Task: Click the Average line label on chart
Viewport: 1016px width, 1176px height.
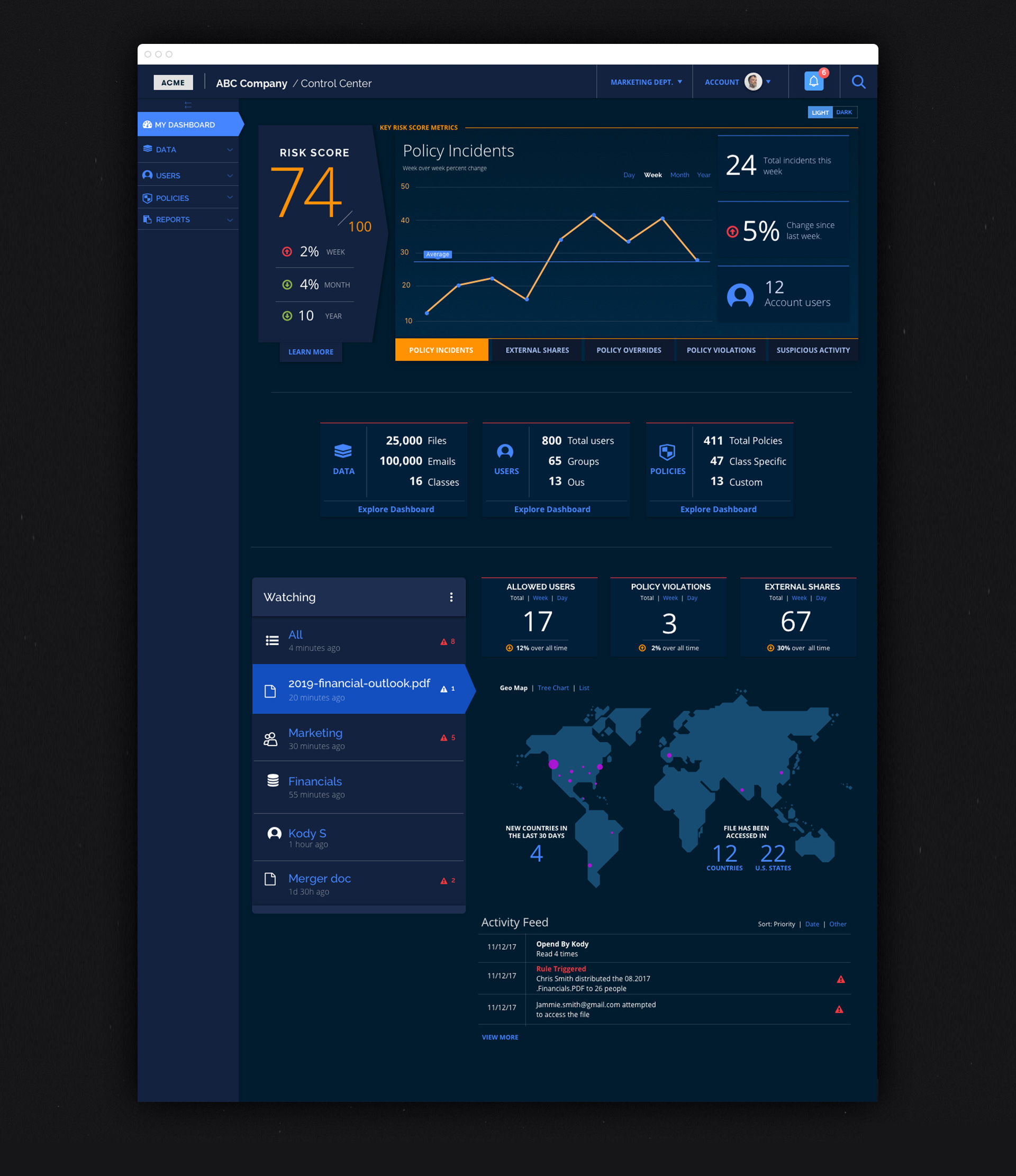Action: point(438,254)
